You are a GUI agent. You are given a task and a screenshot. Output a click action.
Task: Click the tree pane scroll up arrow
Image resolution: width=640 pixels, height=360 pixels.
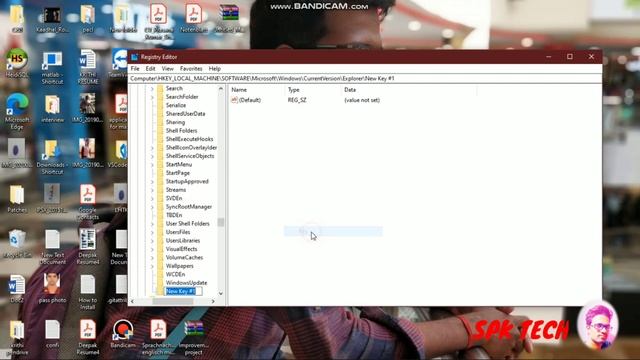(221, 89)
